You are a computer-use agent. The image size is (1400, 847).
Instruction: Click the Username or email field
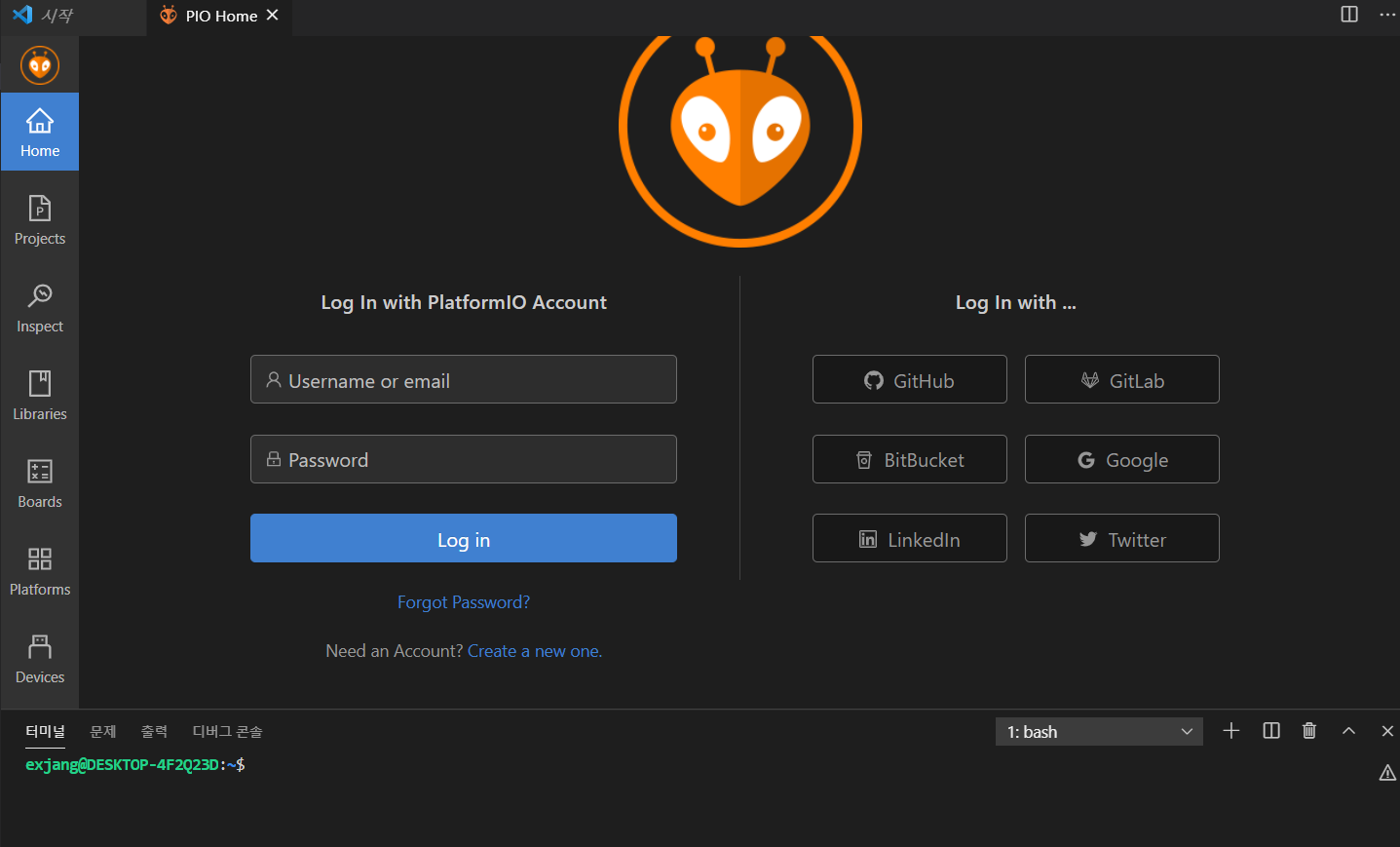click(464, 379)
